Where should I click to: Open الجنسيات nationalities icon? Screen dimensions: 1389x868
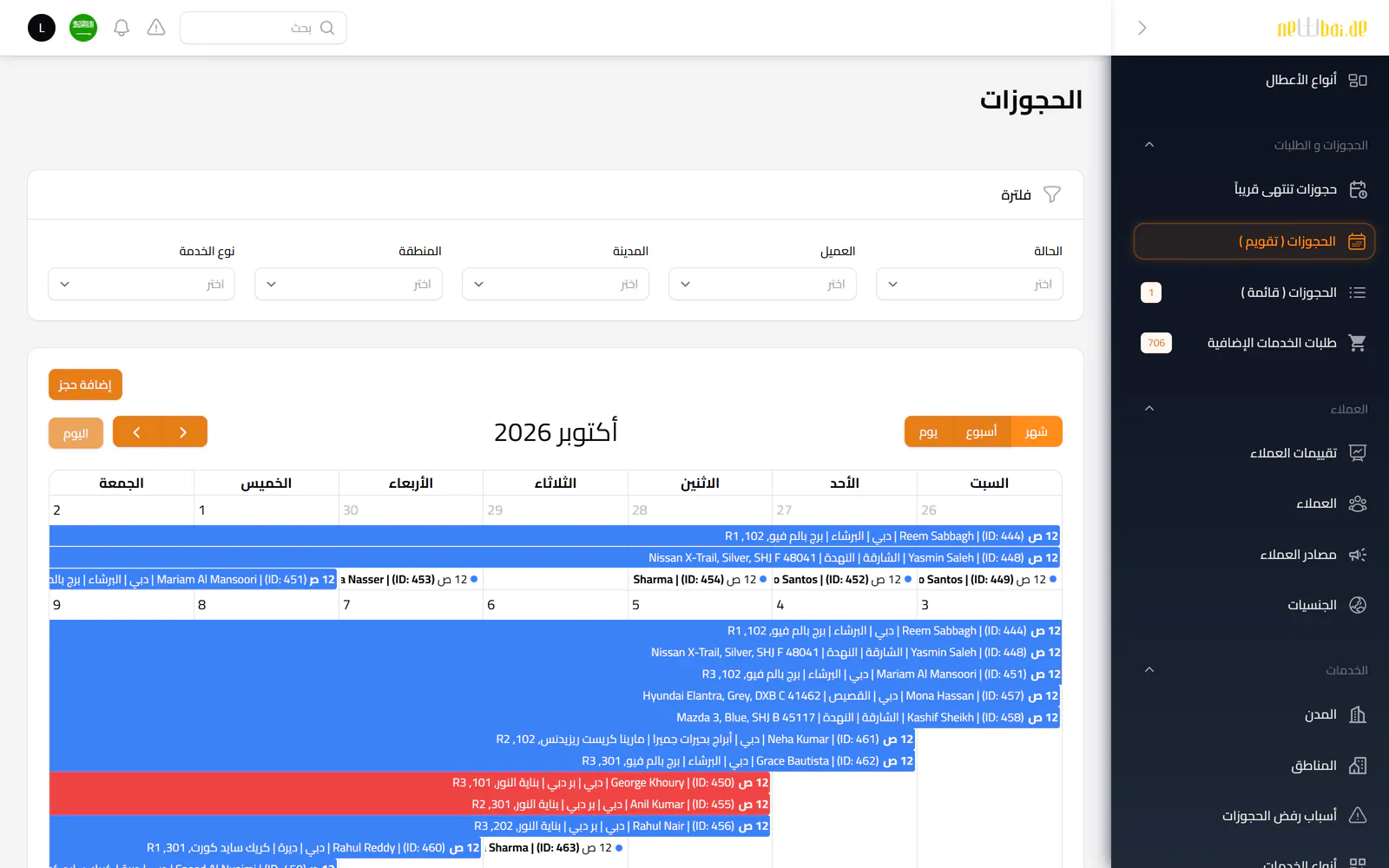[1358, 605]
